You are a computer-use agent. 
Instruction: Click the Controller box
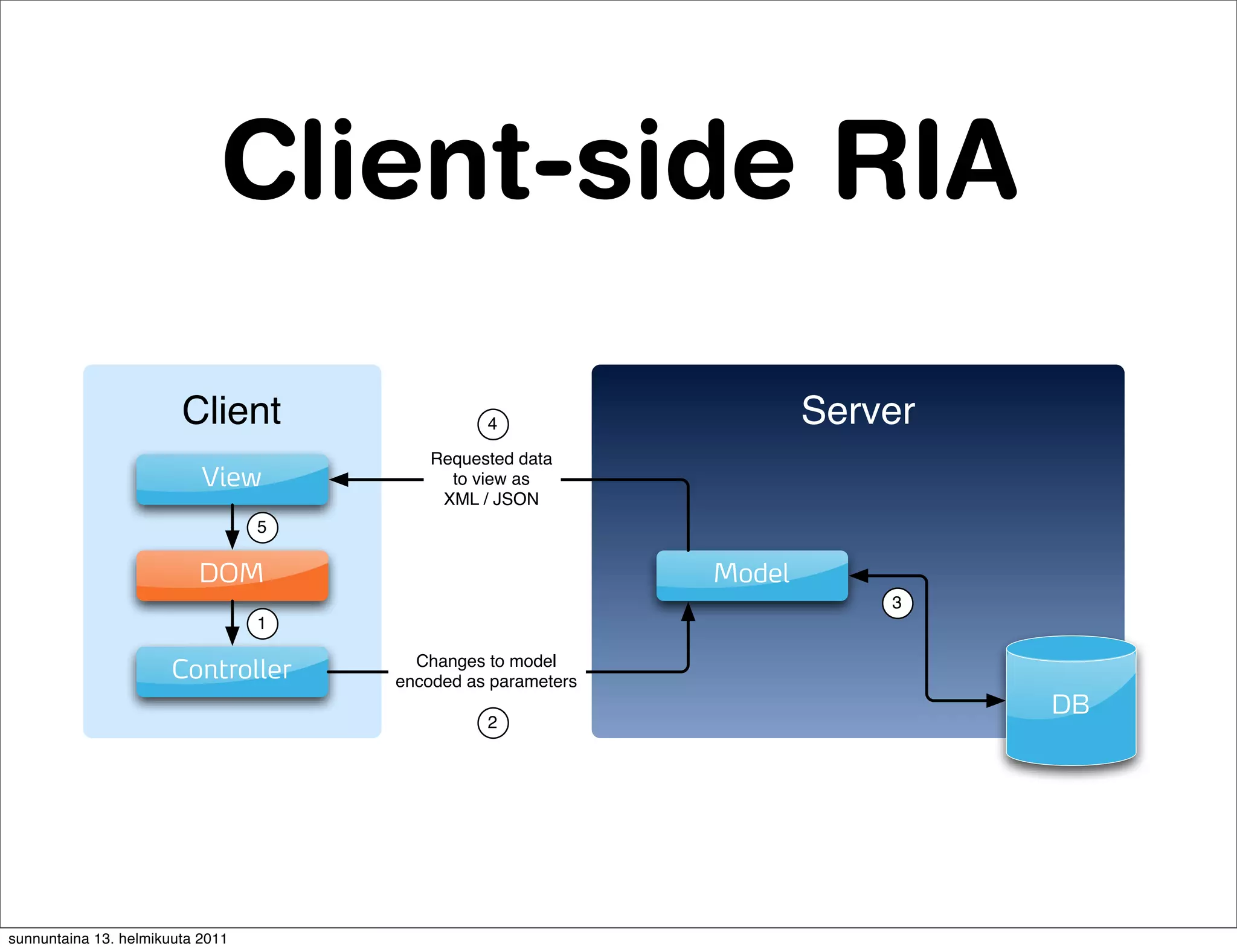(232, 672)
